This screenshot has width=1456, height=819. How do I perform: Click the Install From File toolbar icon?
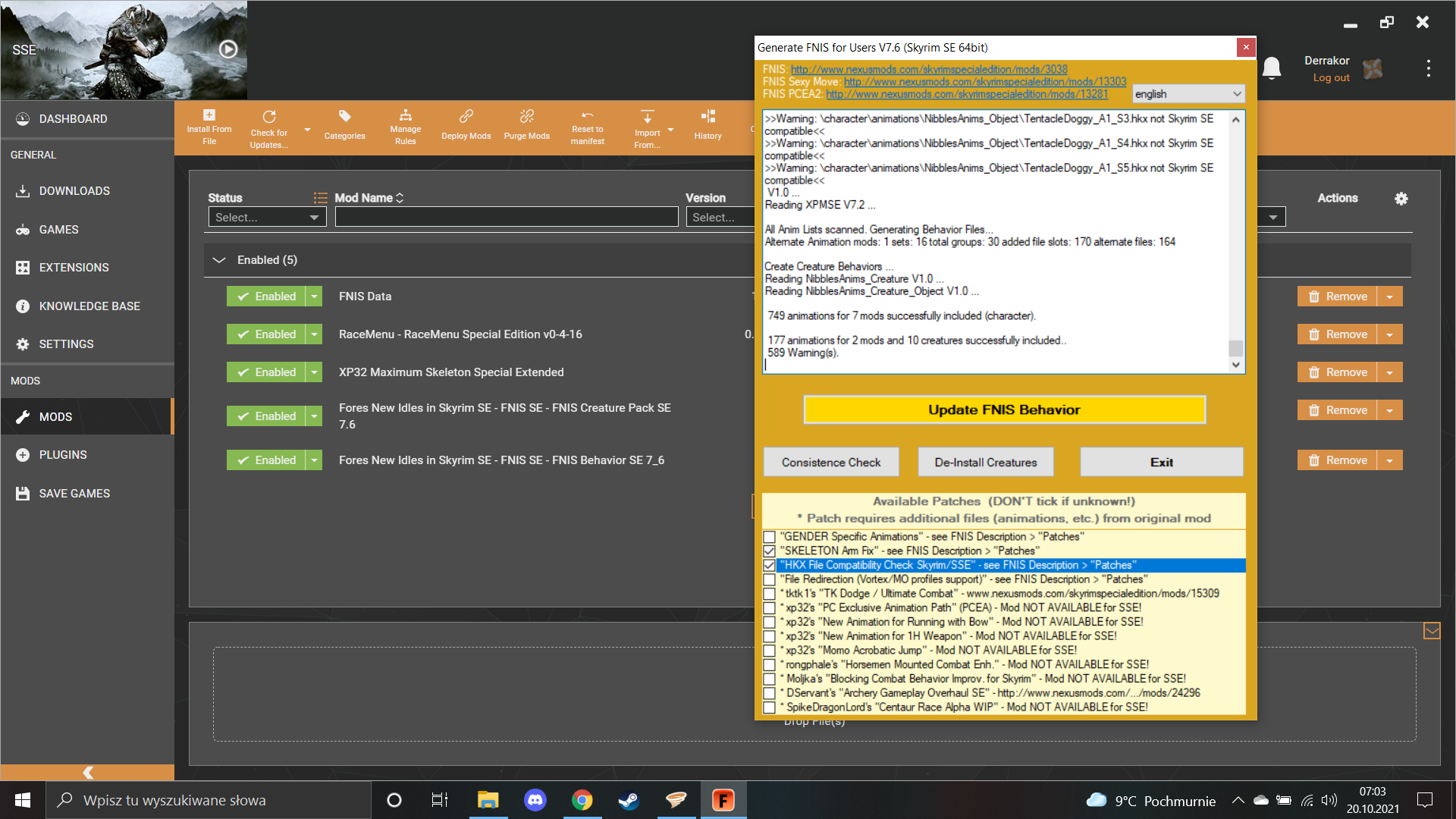point(209,115)
